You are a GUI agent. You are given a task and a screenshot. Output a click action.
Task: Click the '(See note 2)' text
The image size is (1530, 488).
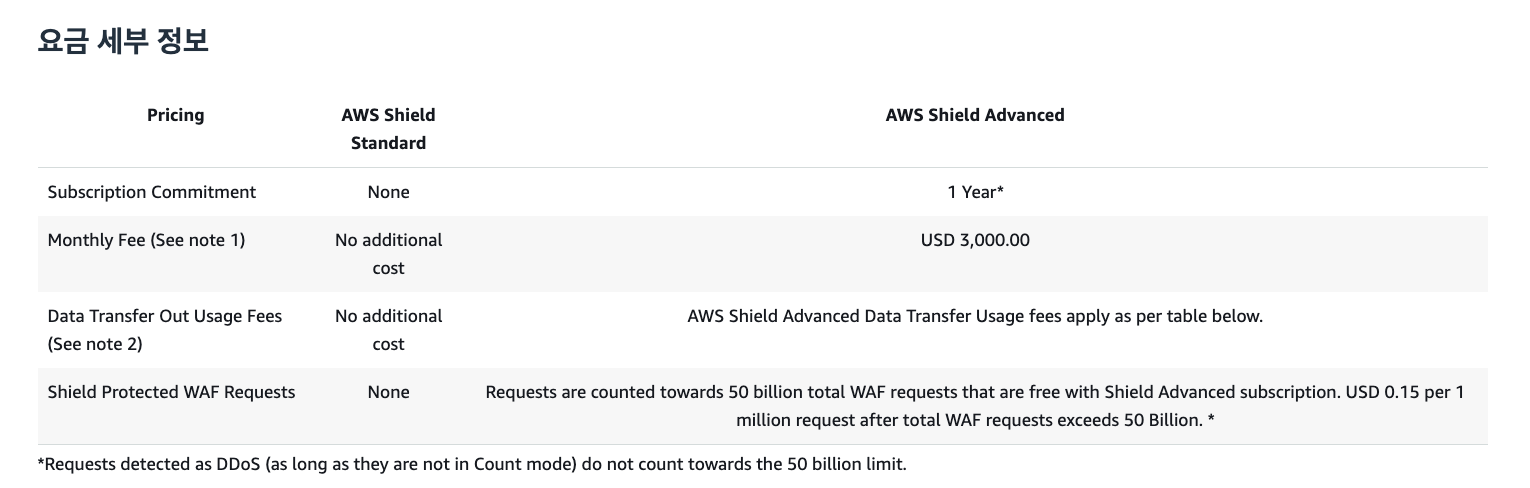click(x=95, y=344)
